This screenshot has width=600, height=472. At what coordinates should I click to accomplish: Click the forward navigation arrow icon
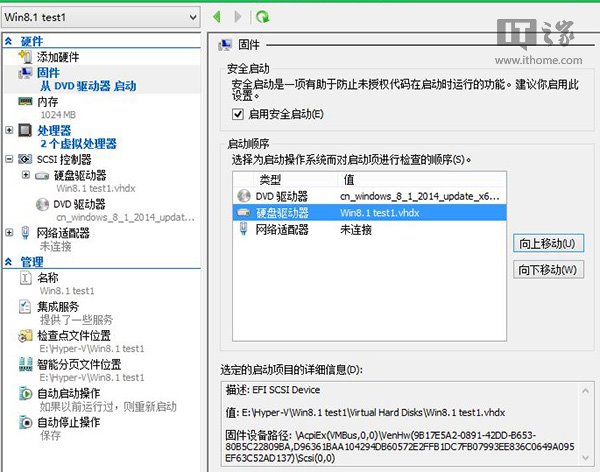tap(238, 17)
